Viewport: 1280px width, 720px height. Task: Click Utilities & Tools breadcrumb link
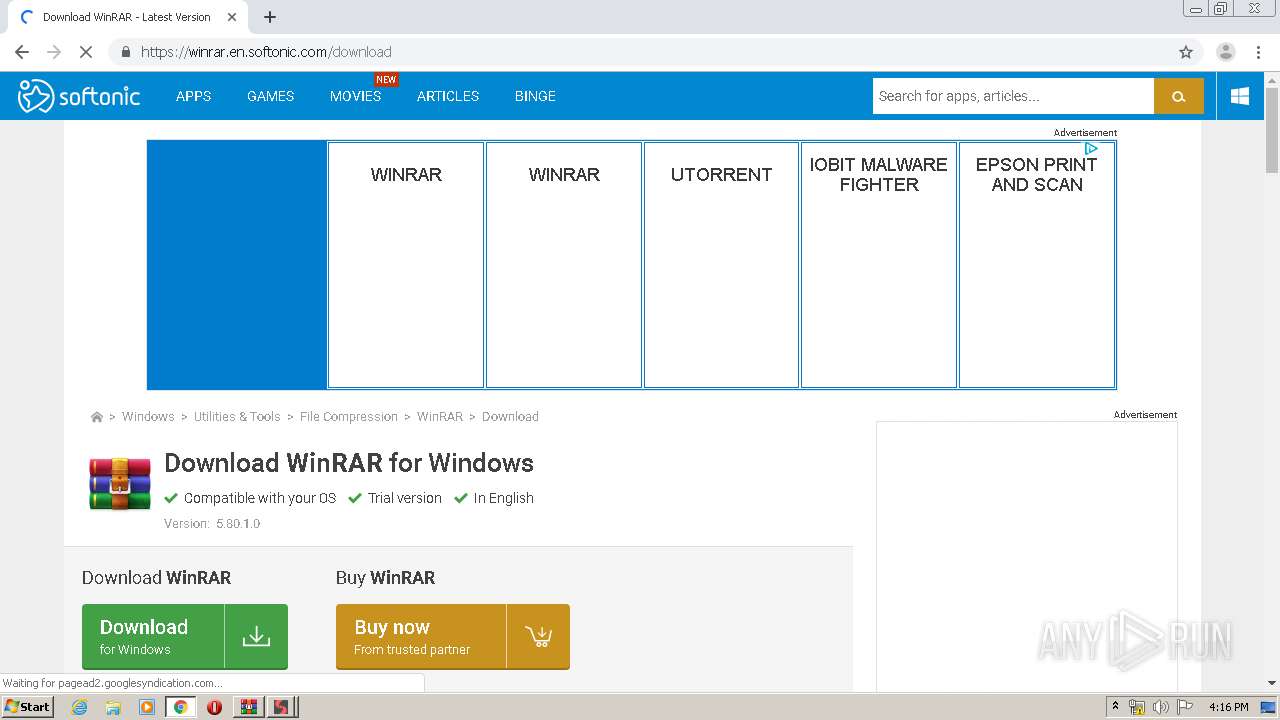tap(237, 417)
